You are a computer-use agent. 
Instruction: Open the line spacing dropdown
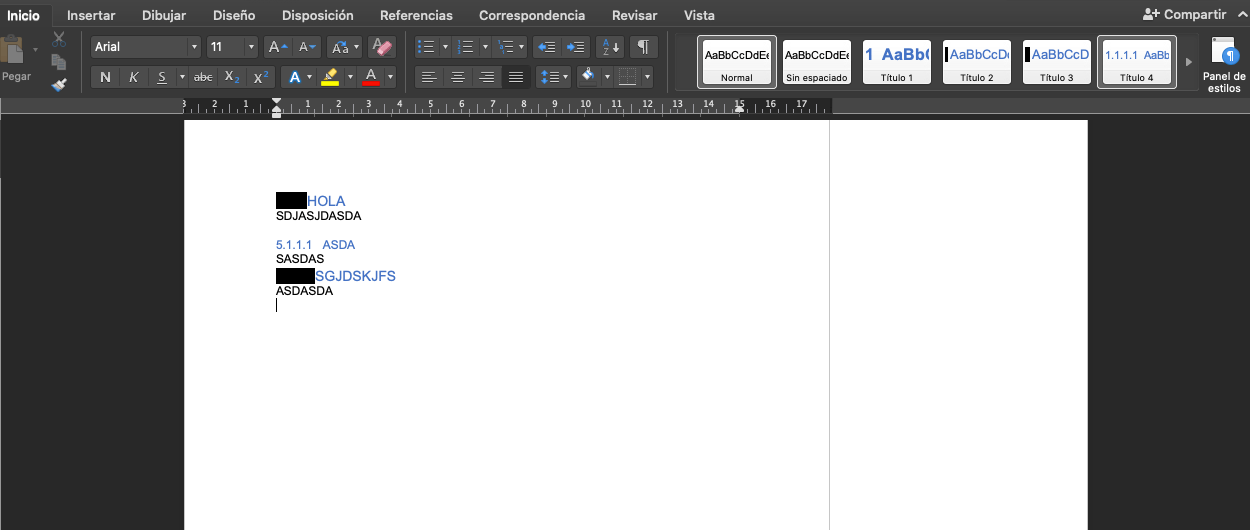click(553, 77)
